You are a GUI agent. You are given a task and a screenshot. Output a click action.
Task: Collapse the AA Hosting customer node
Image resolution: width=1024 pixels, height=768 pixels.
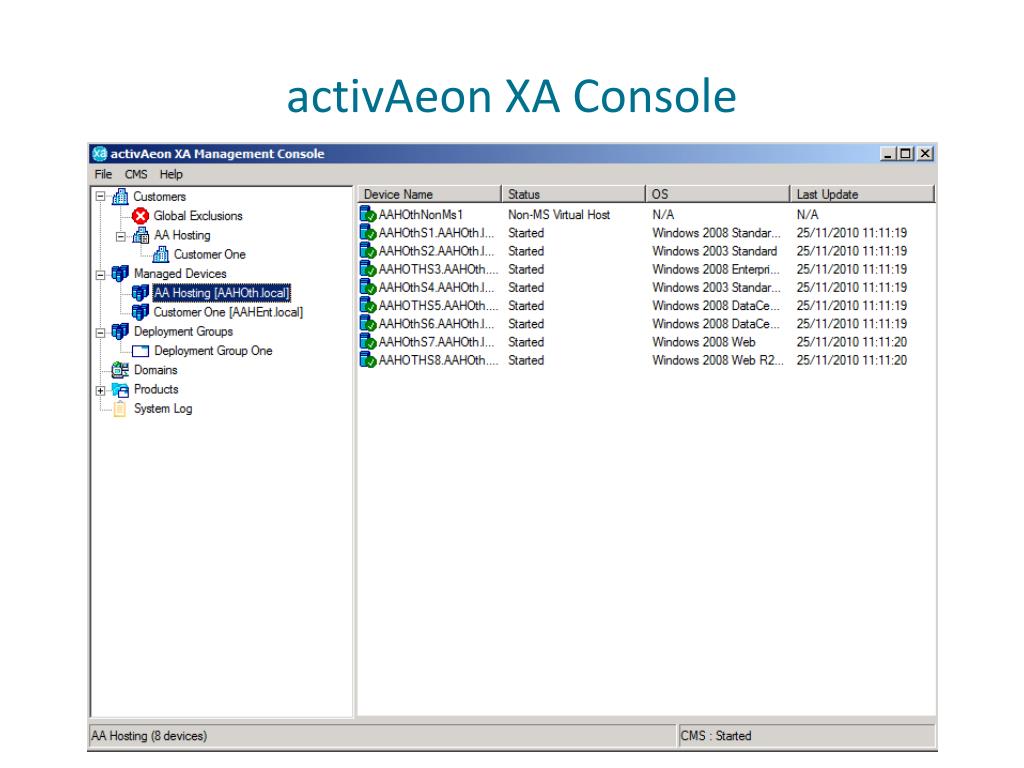coord(120,236)
